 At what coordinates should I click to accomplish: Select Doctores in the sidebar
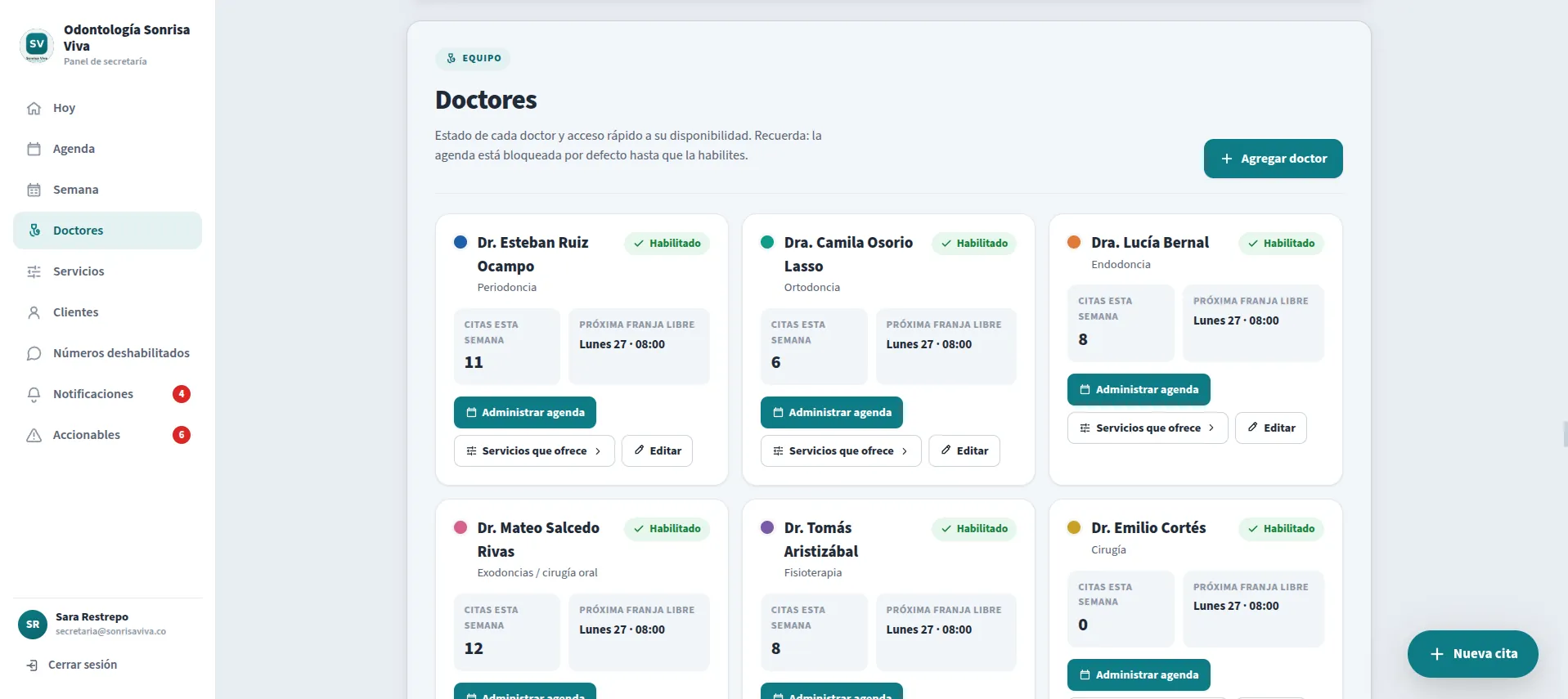[107, 231]
